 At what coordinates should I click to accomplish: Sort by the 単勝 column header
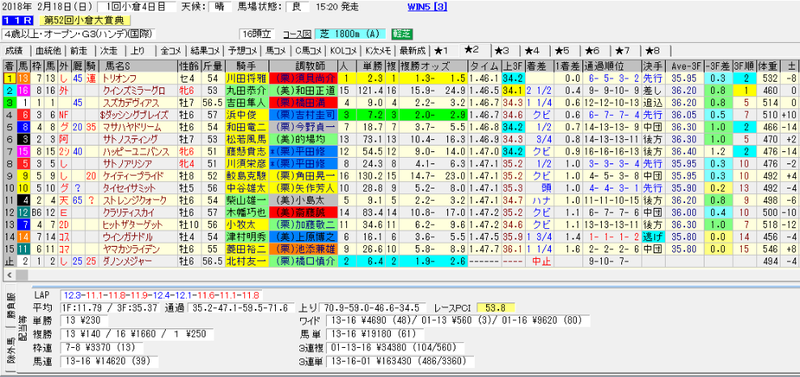370,66
